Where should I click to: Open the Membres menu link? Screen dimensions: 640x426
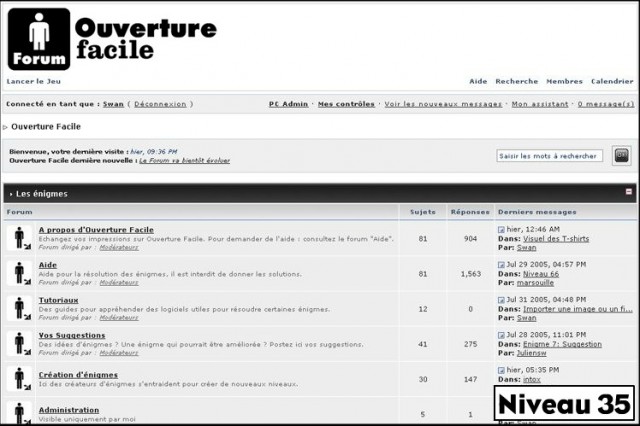[564, 81]
